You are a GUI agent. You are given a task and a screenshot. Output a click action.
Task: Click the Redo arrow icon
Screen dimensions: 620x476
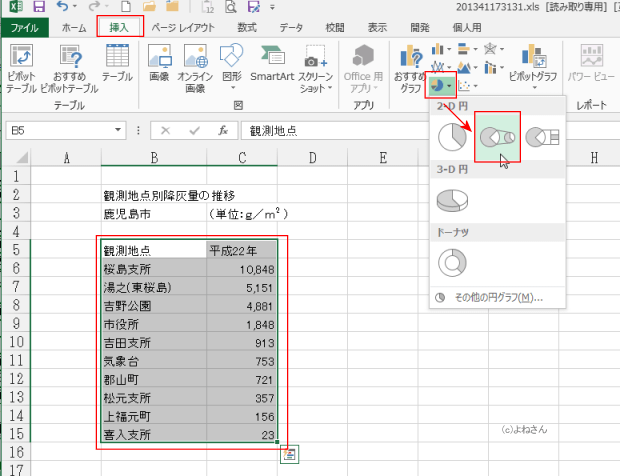(94, 6)
